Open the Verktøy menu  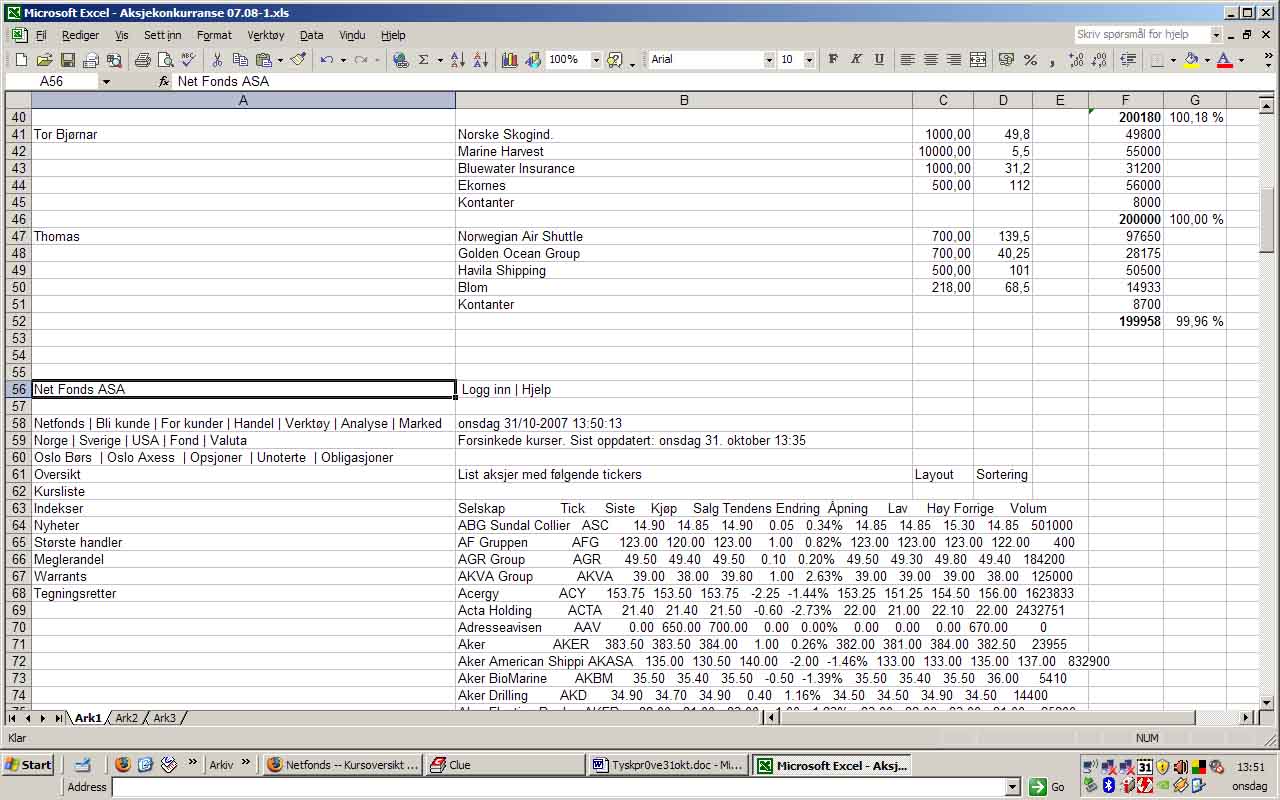coord(266,35)
